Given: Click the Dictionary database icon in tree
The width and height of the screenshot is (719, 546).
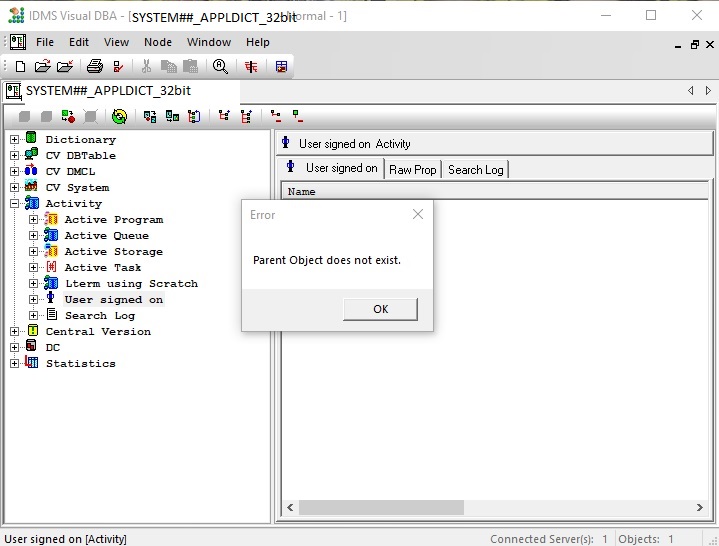Looking at the screenshot, I should (x=31, y=139).
